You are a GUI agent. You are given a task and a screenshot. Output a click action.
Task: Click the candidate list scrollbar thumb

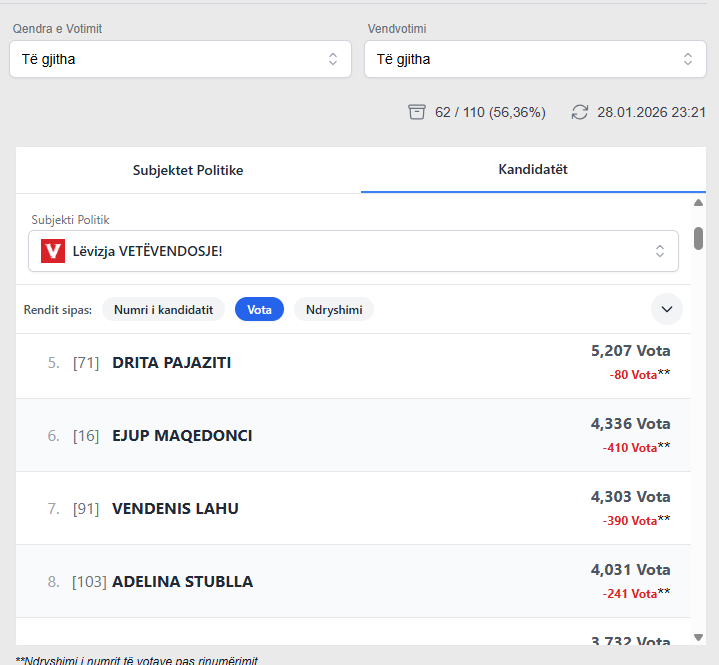[698, 238]
